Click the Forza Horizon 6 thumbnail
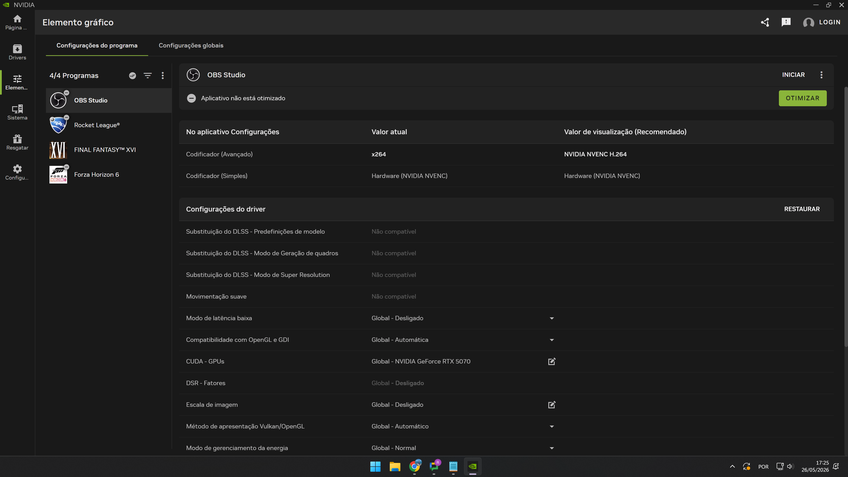Screen dimensions: 848x477 58,175
